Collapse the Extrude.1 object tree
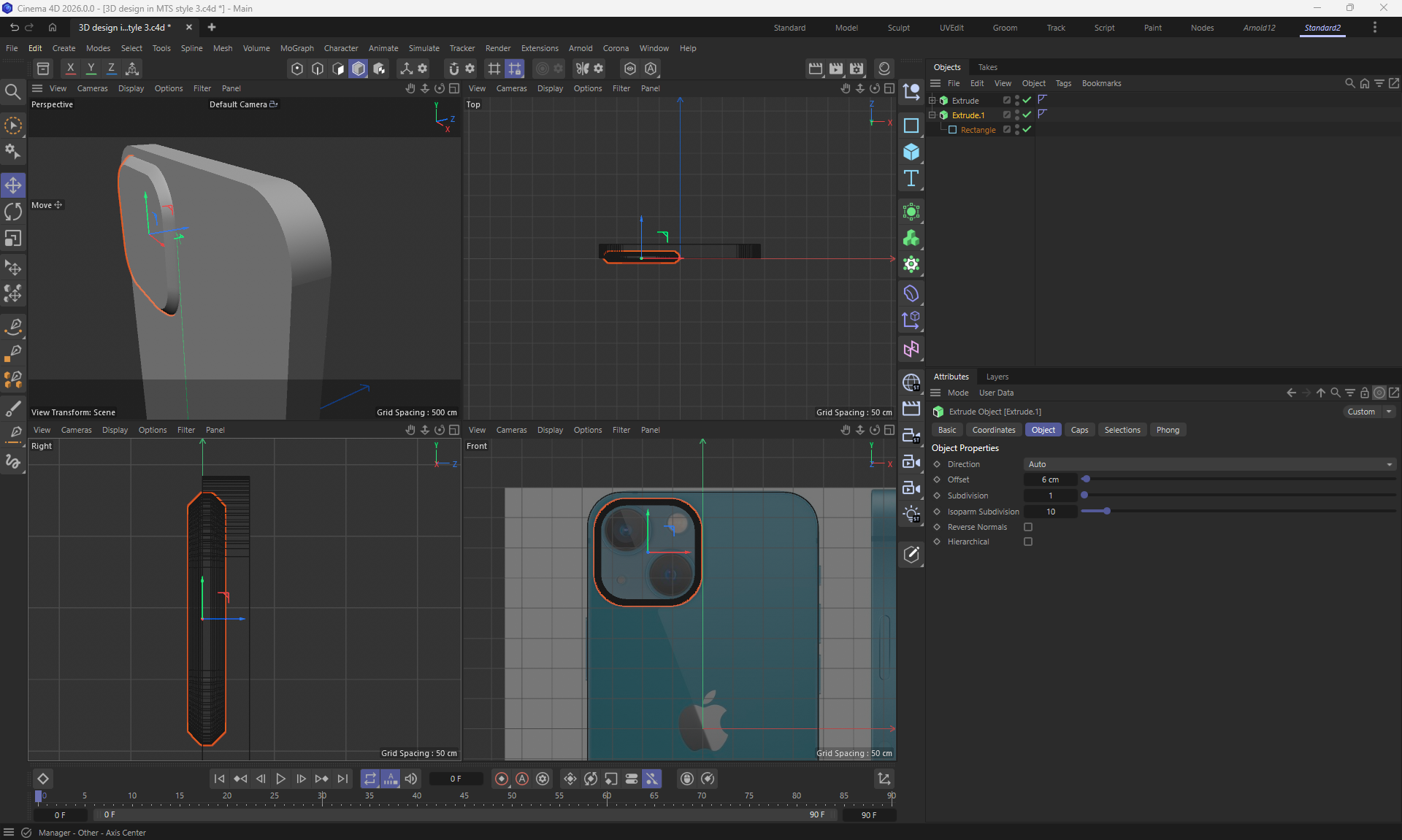This screenshot has height=840, width=1402. (932, 115)
